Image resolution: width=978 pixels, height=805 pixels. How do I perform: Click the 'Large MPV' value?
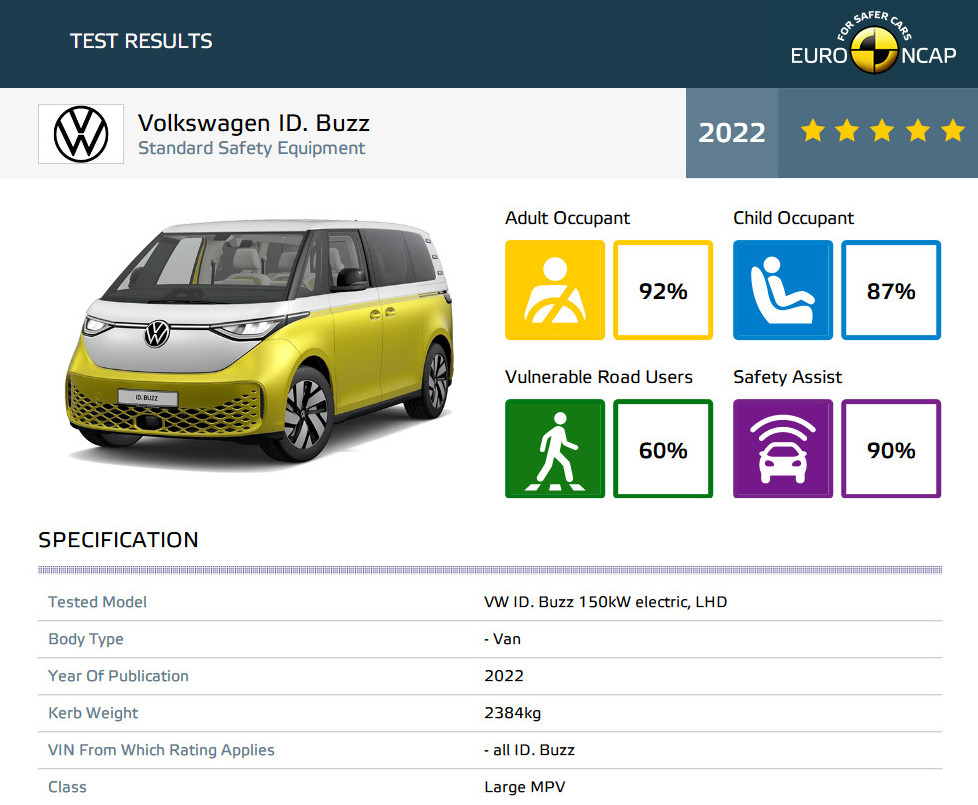(525, 787)
